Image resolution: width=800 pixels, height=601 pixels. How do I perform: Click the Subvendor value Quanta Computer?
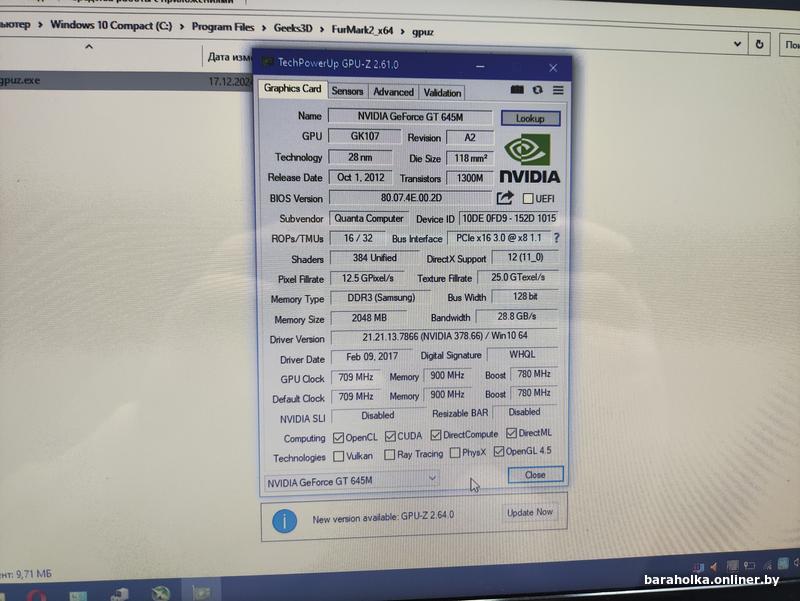tap(369, 218)
